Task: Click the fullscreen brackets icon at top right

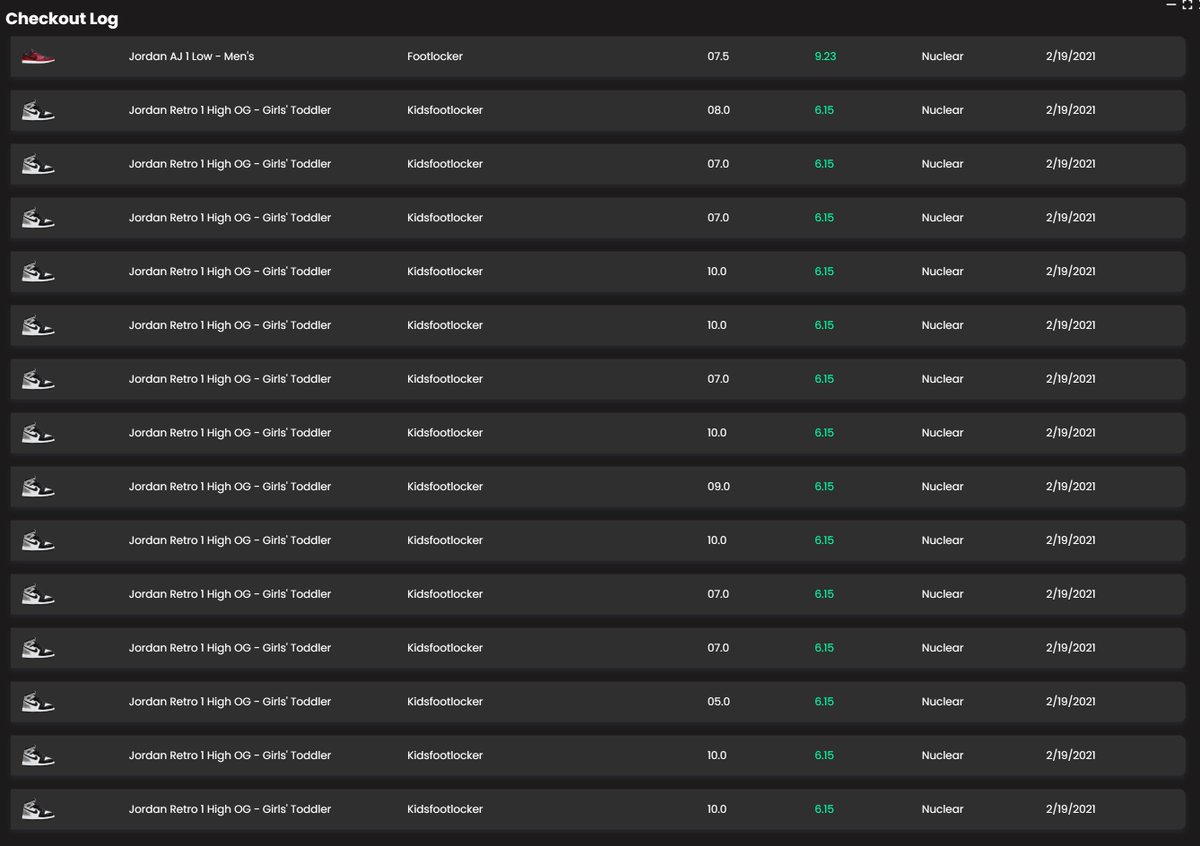Action: 1187,5
